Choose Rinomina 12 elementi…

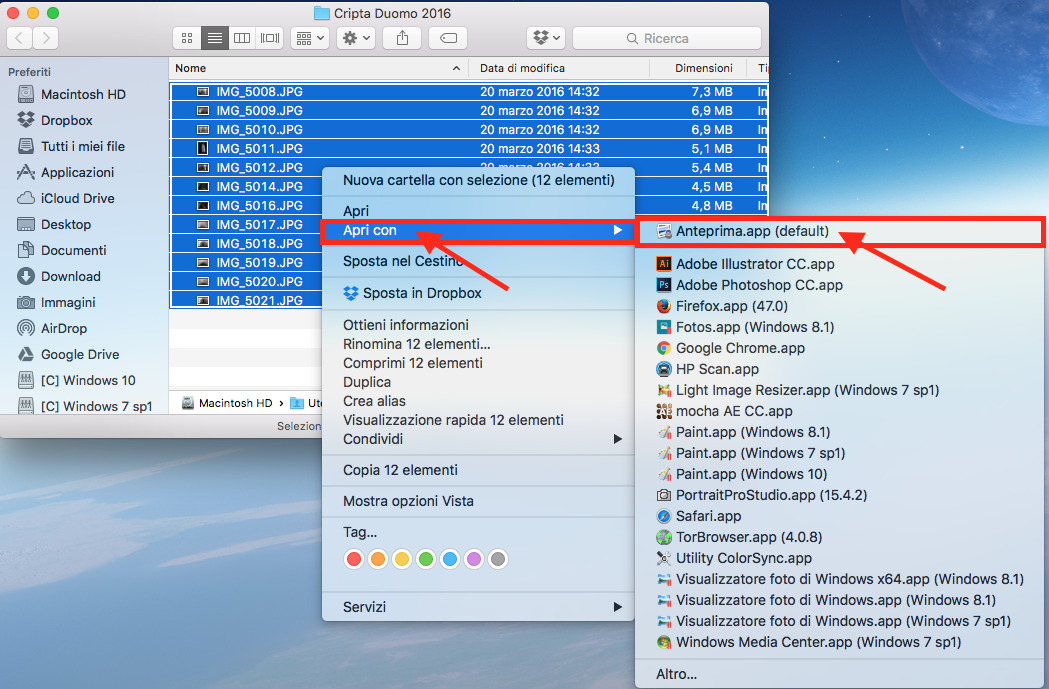point(478,344)
